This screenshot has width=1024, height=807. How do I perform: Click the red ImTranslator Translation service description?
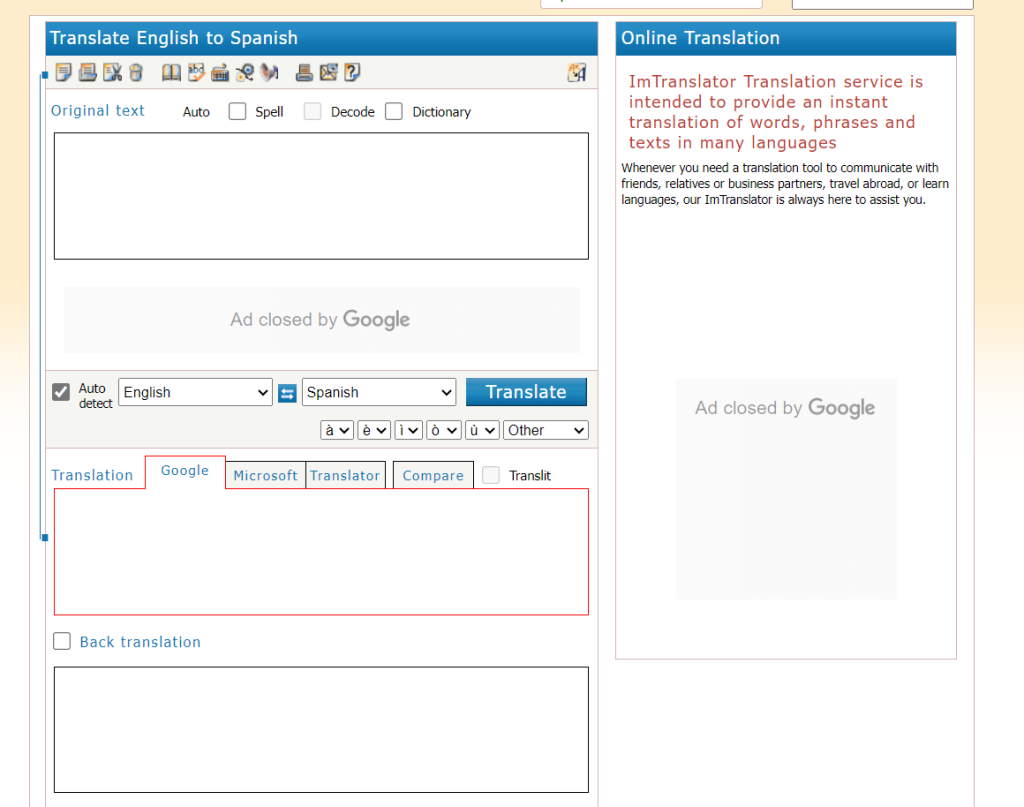[776, 112]
